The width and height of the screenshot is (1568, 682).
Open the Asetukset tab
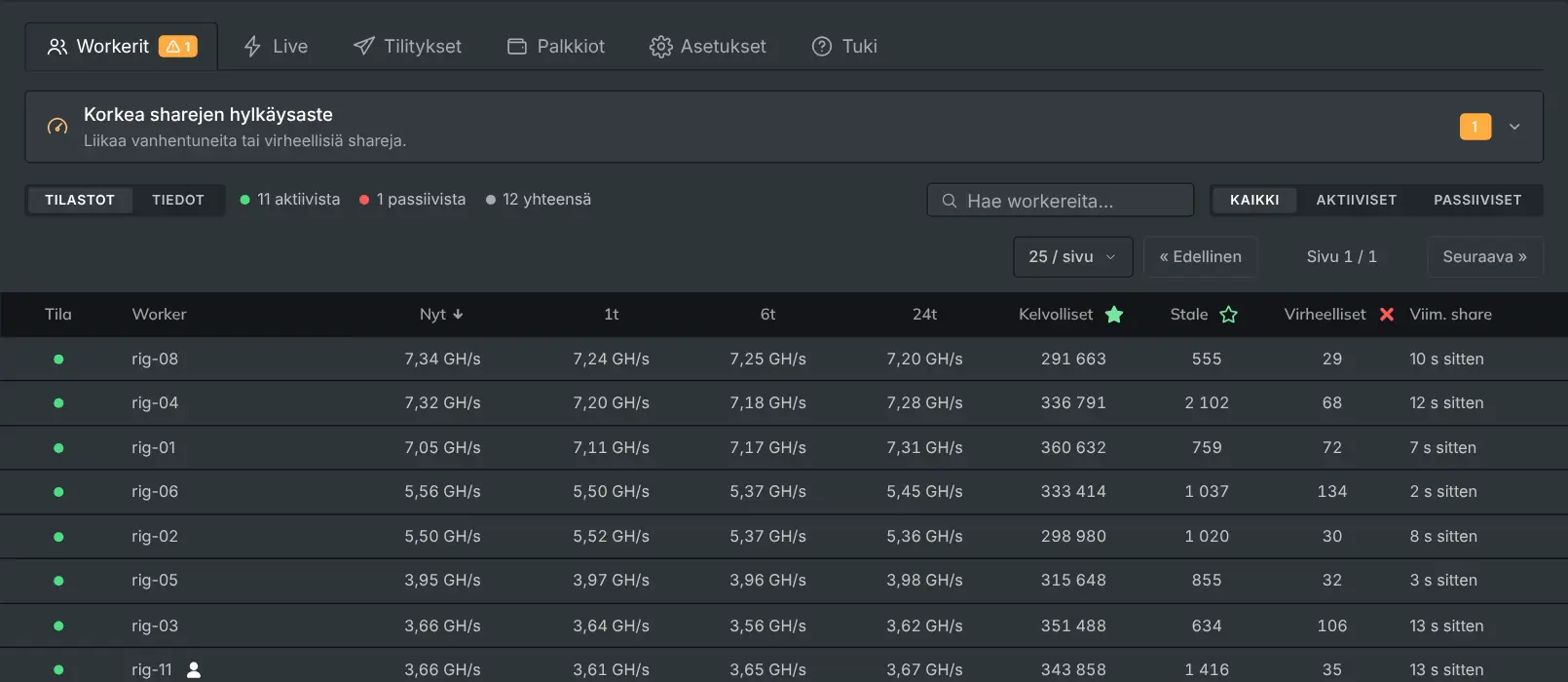pos(708,46)
